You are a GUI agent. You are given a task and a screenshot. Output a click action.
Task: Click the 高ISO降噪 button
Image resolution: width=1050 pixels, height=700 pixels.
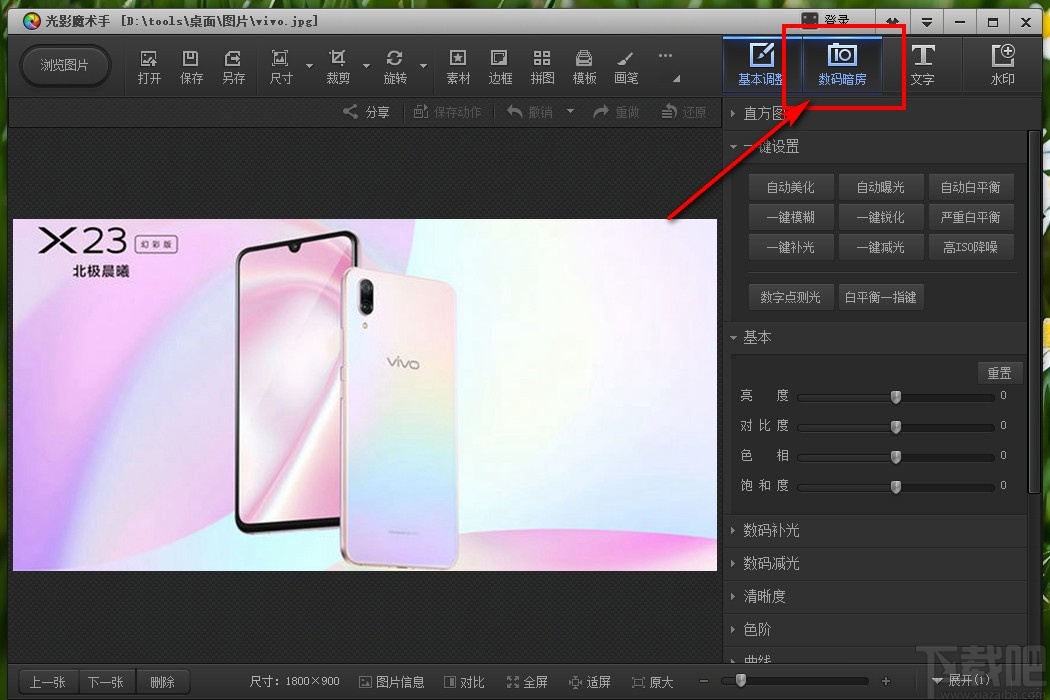970,247
